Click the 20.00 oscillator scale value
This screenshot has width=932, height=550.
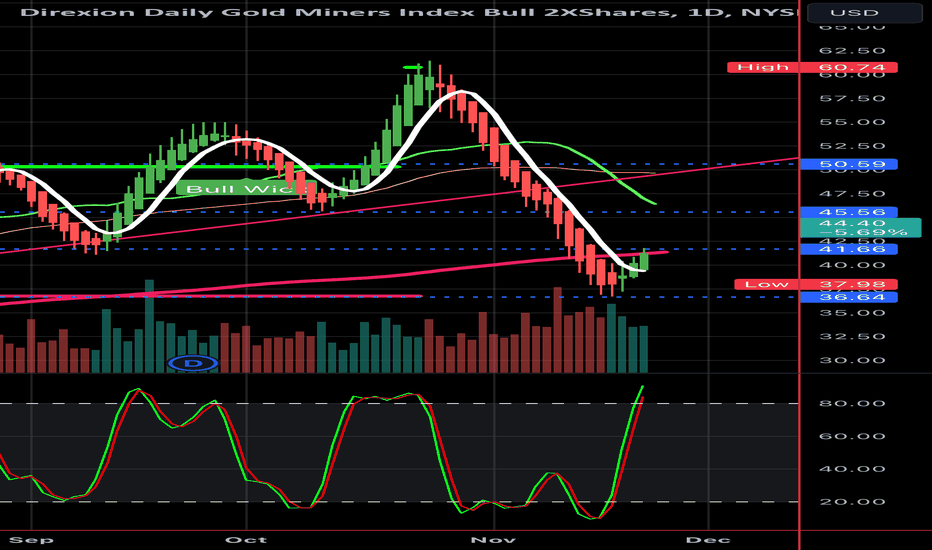click(x=852, y=502)
